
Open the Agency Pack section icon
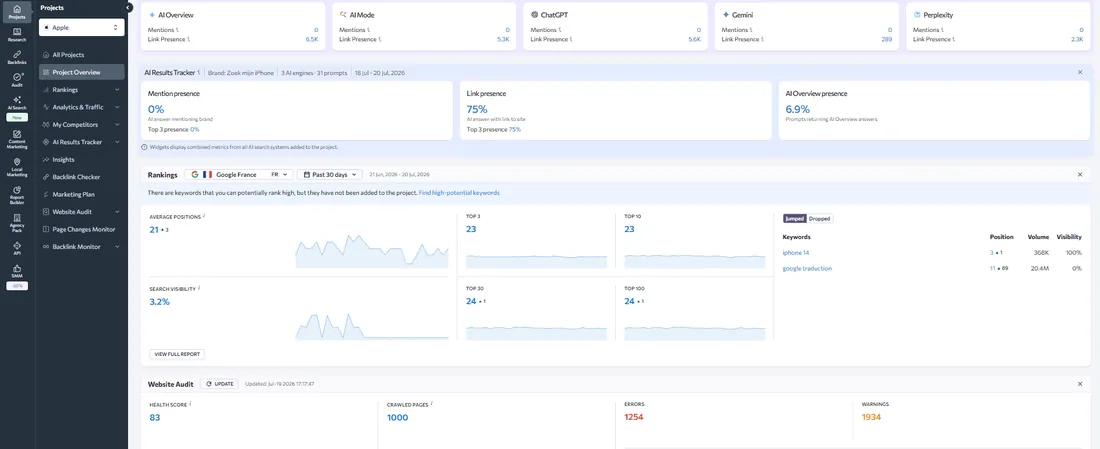pyautogui.click(x=17, y=223)
